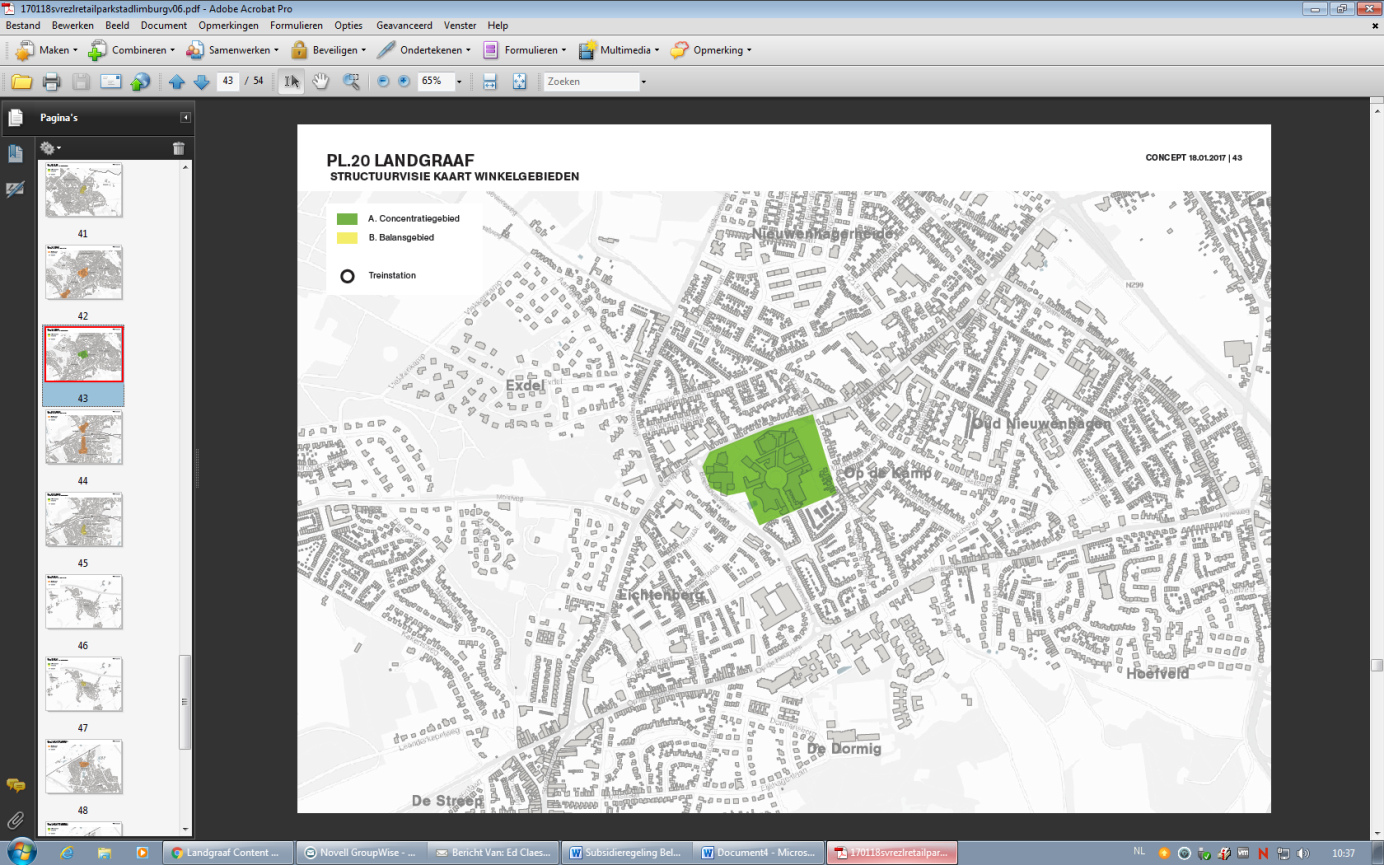This screenshot has height=865, width=1384.
Task: Click the fit width scrolling icon
Action: [x=490, y=82]
